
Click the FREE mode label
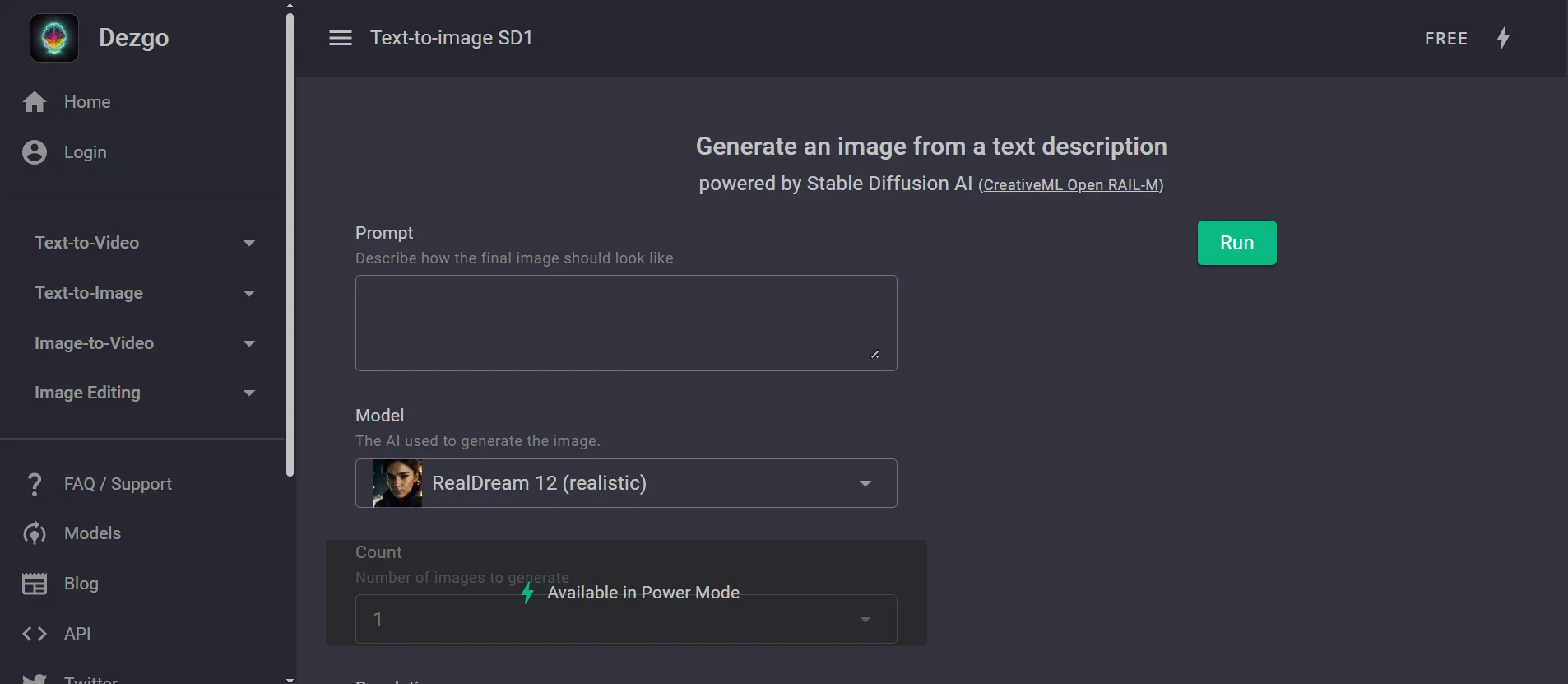point(1446,39)
